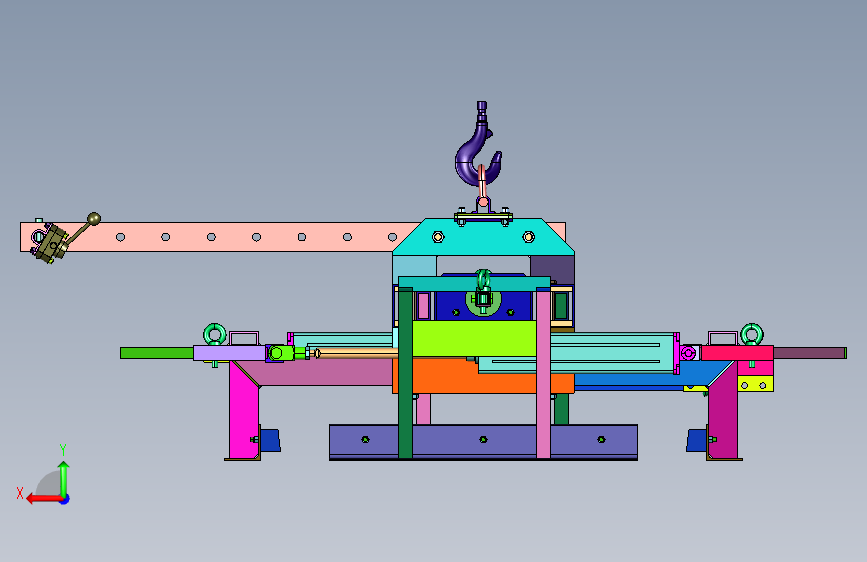Image resolution: width=867 pixels, height=562 pixels.
Task: Select the dark green vertical post
Action: [x=405, y=373]
